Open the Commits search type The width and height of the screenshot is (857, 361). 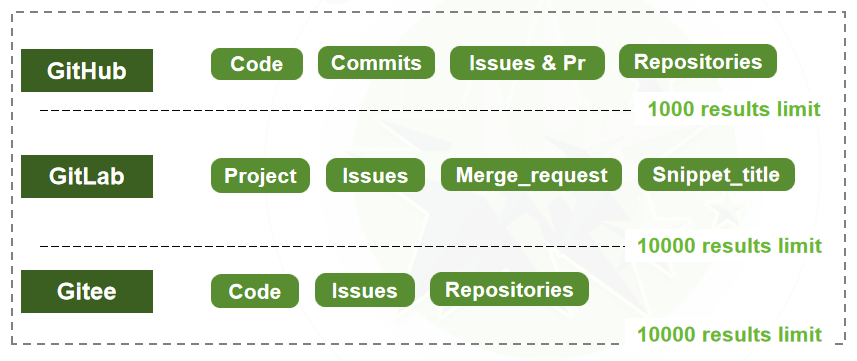pyautogui.click(x=377, y=62)
